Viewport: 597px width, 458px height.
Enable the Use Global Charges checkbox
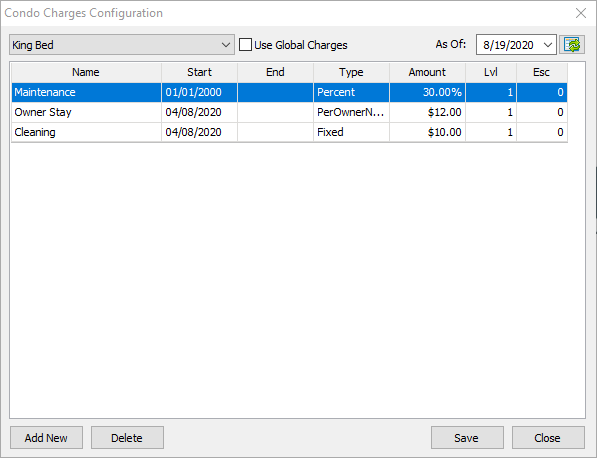point(245,45)
